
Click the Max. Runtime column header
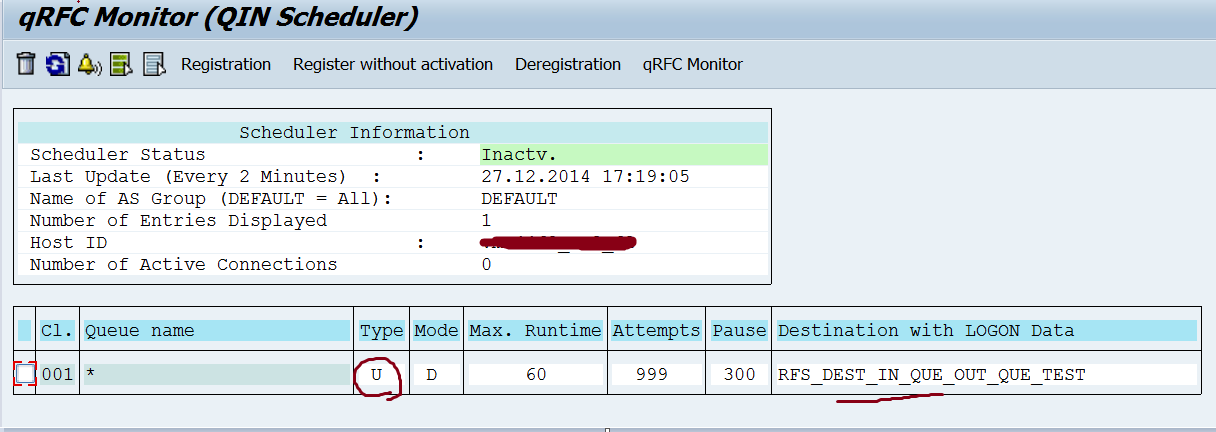pos(535,330)
